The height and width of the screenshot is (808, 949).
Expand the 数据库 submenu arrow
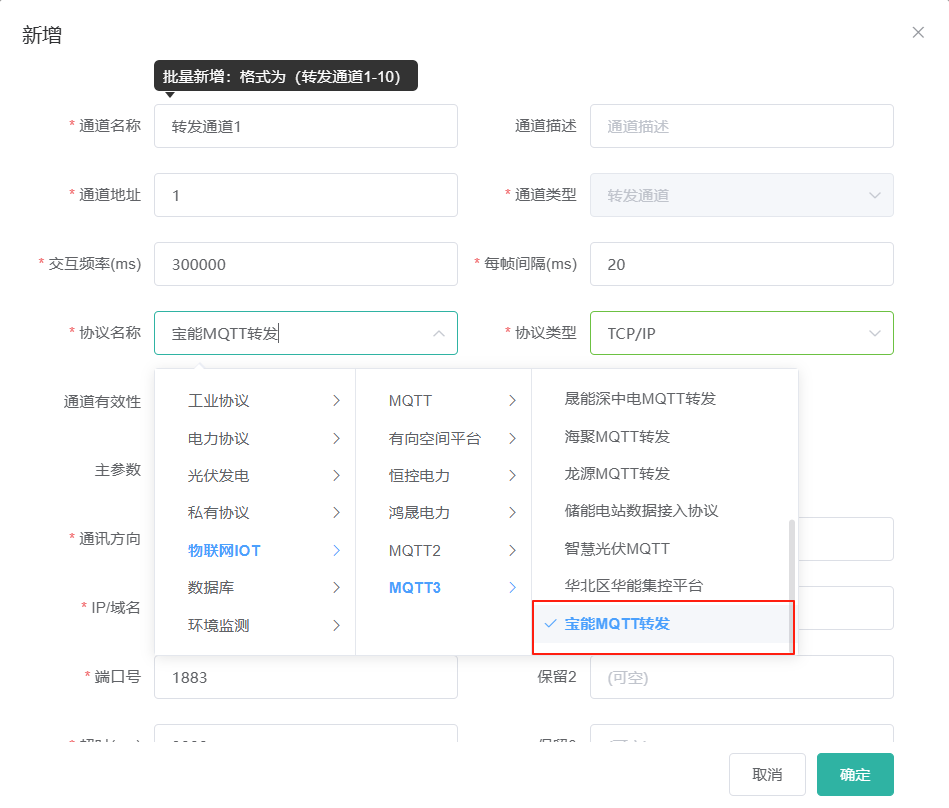point(336,588)
